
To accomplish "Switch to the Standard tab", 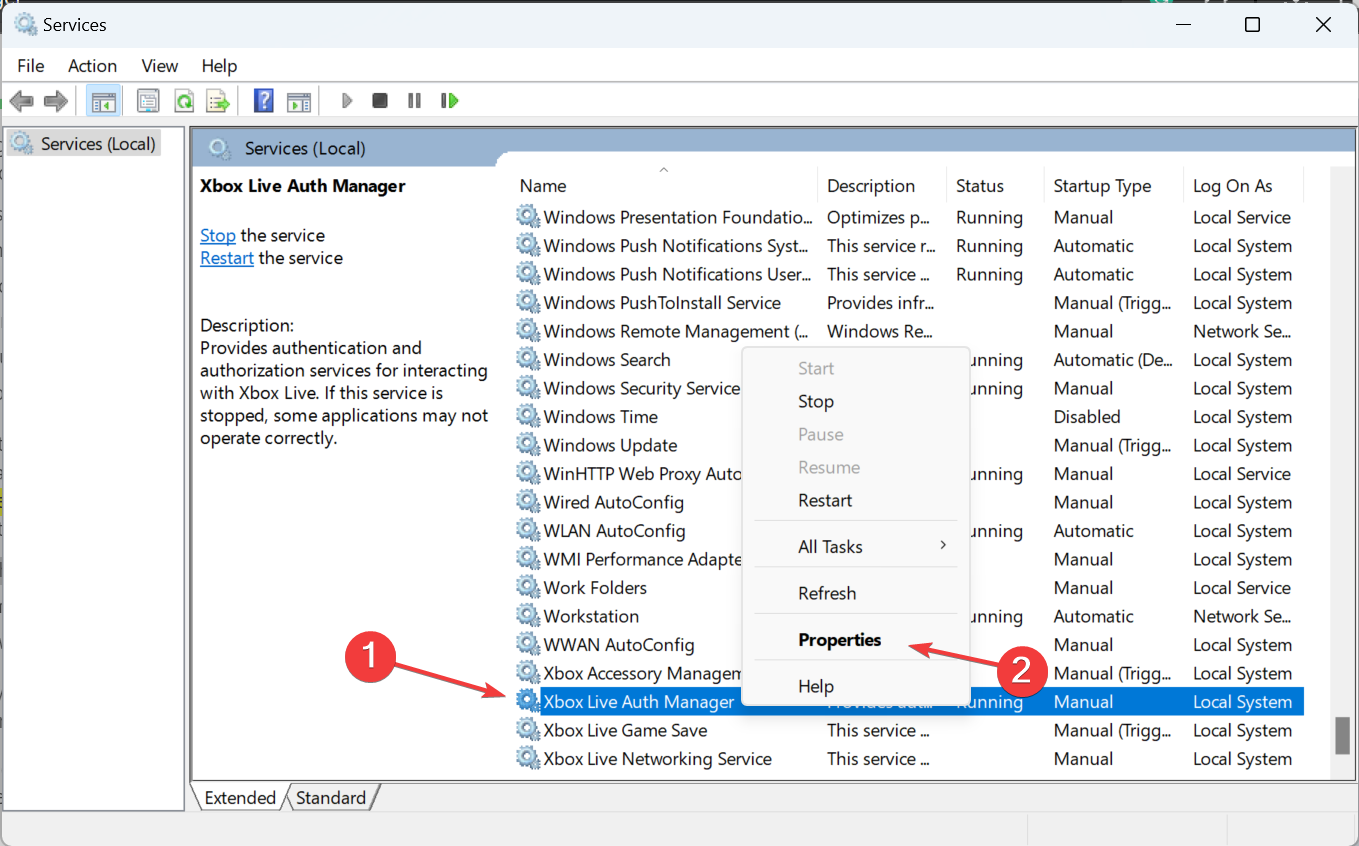I will (x=331, y=797).
